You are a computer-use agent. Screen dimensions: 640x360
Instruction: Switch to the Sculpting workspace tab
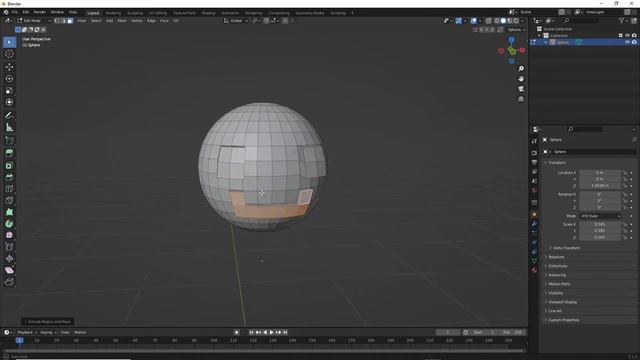(x=135, y=13)
